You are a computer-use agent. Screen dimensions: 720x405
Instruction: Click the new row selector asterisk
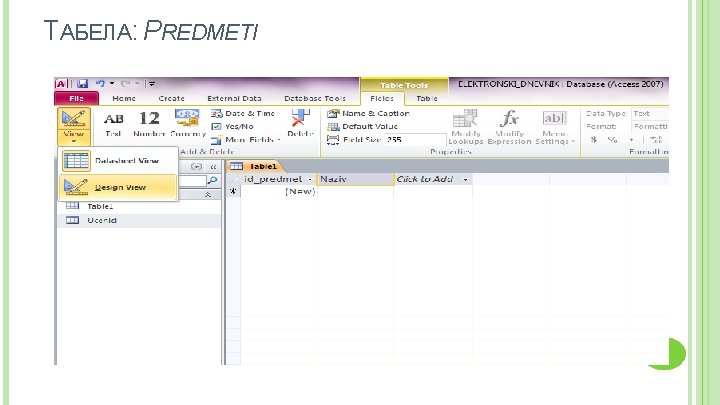click(x=233, y=191)
